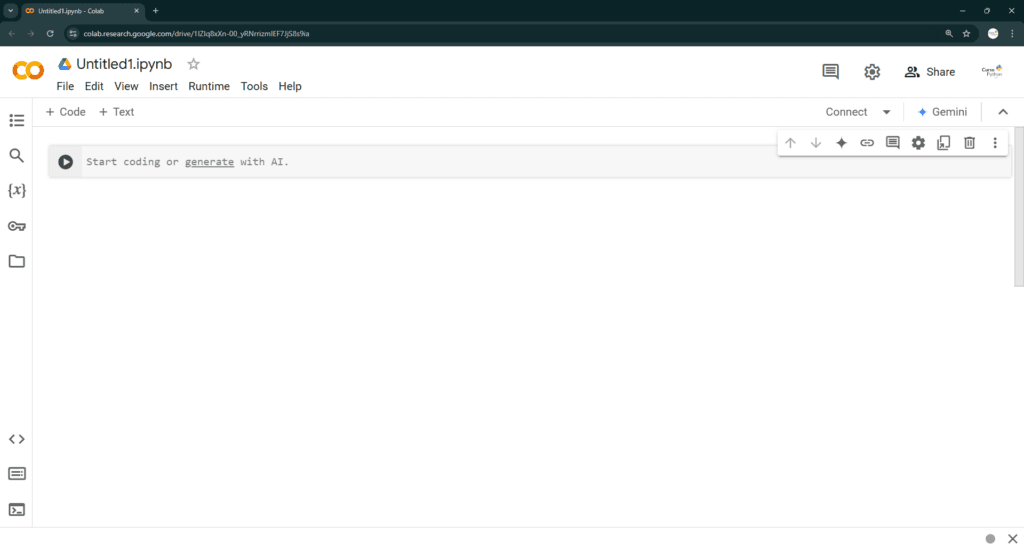The image size is (1024, 550).
Task: Delete the cell using trash icon
Action: [x=969, y=143]
